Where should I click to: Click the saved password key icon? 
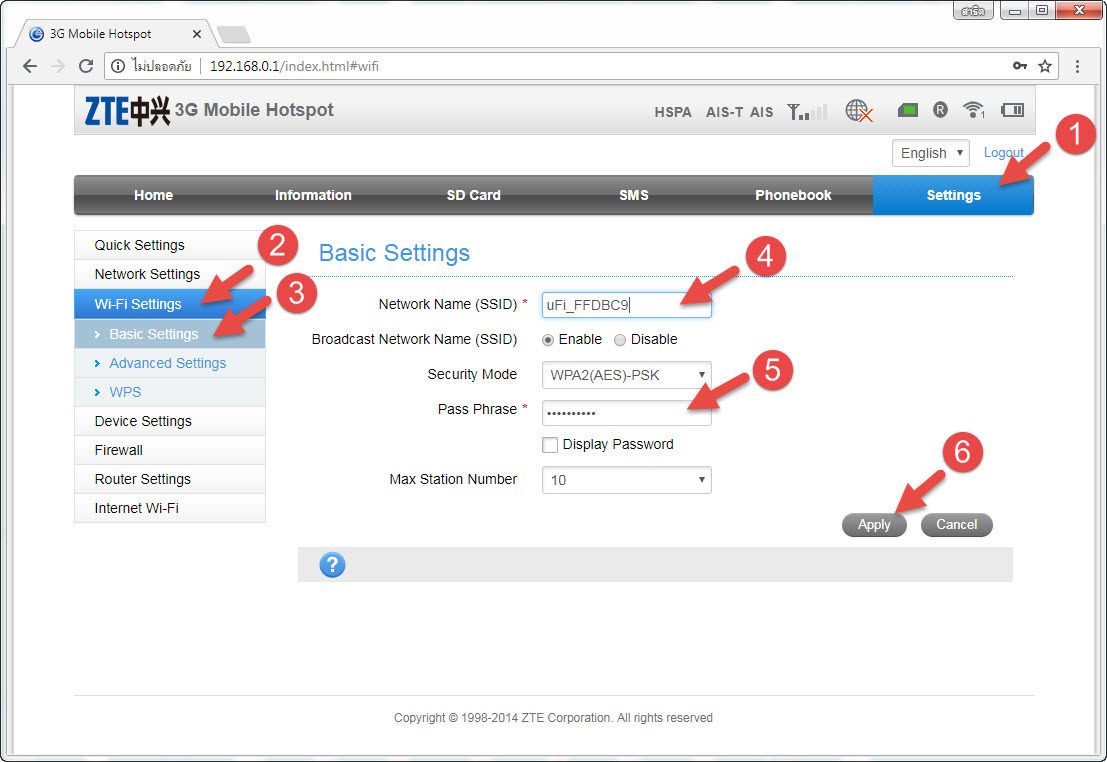(x=1019, y=66)
